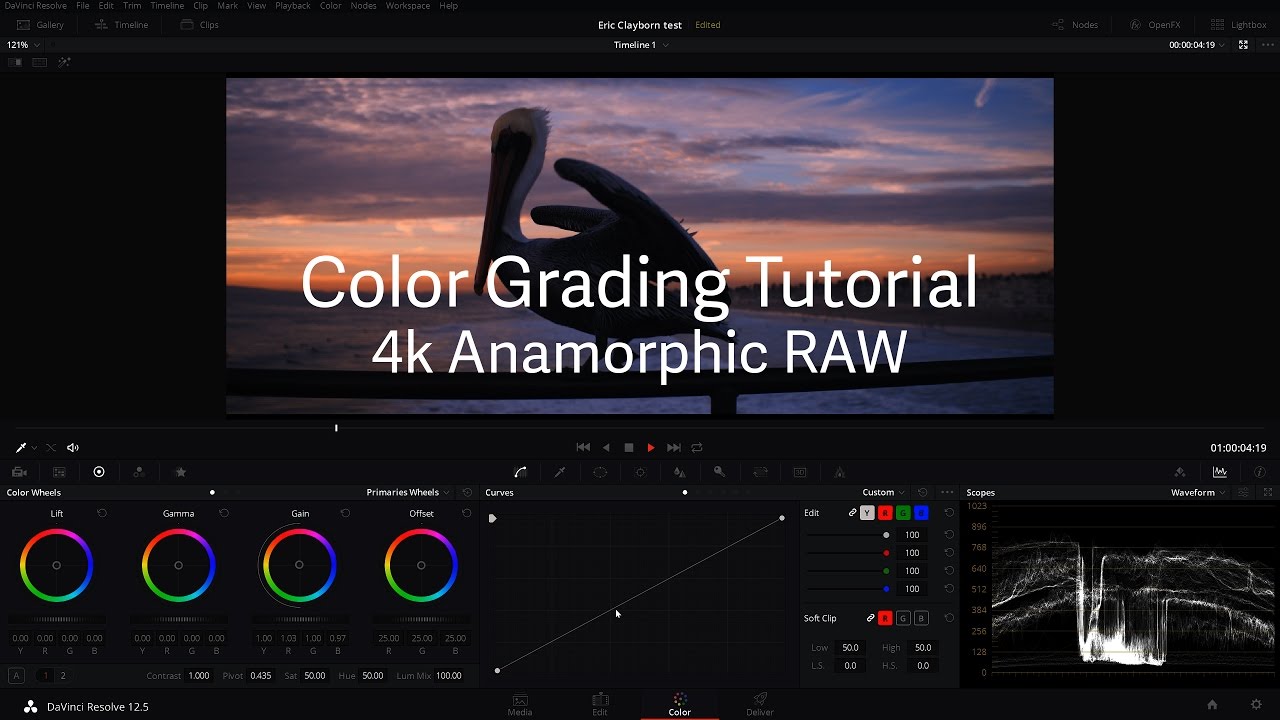Screen dimensions: 1280x720
Task: Select the Color Wheels palette icon
Action: 99,472
